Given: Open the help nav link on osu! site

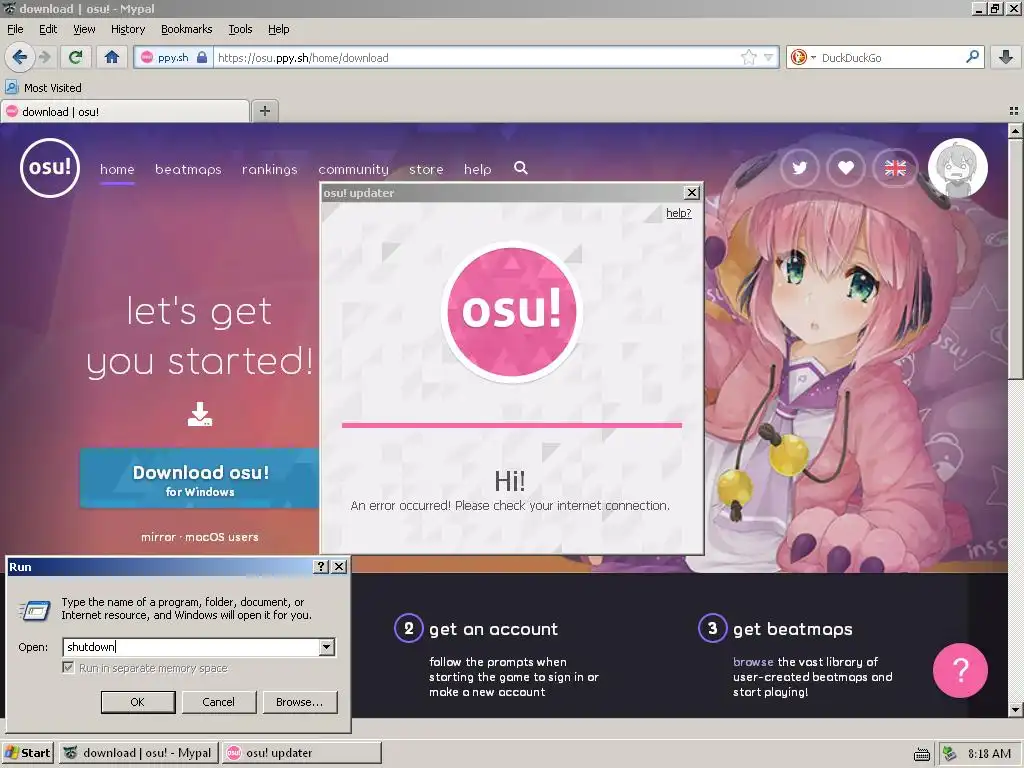Looking at the screenshot, I should pyautogui.click(x=477, y=169).
